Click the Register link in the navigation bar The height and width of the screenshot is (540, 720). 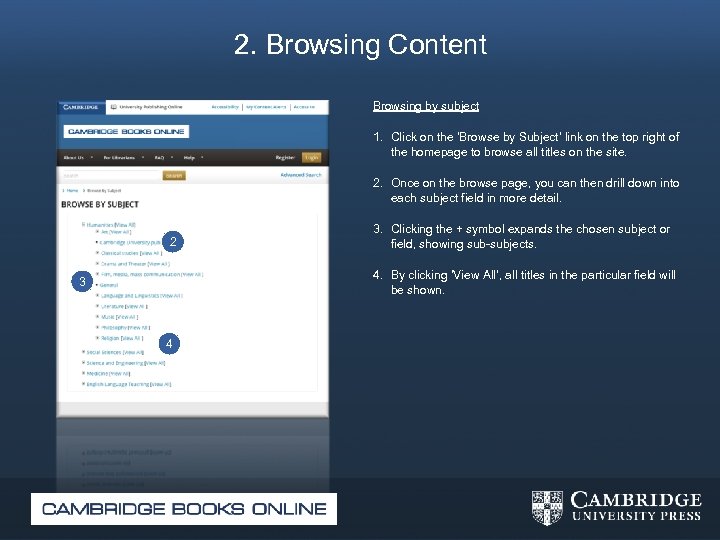pos(285,158)
